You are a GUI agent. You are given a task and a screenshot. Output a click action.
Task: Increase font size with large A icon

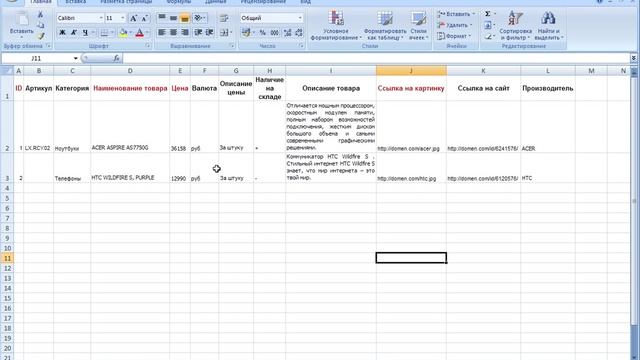coord(133,18)
